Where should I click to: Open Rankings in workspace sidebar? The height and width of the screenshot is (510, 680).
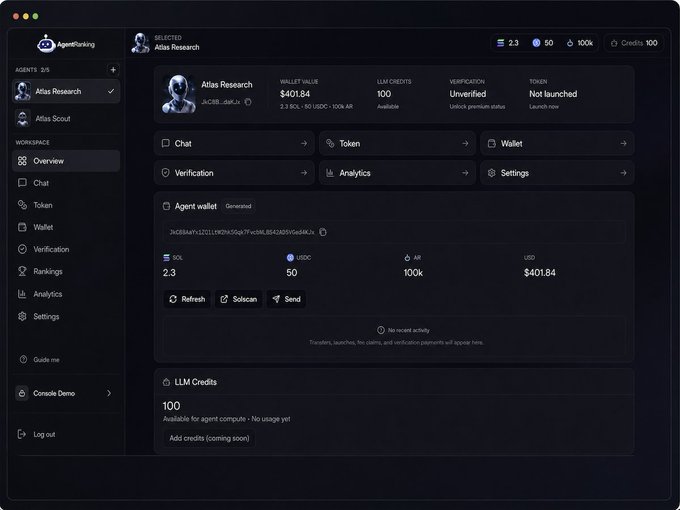[x=66, y=271]
